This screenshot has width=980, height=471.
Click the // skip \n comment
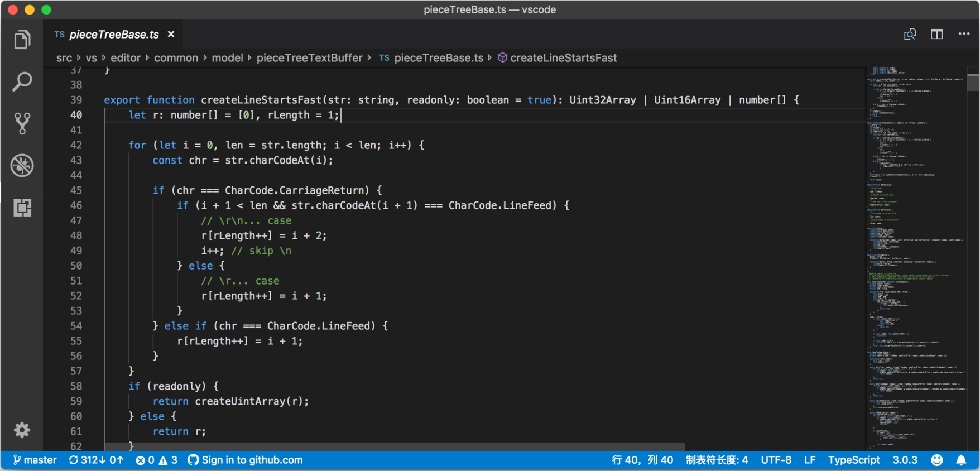(x=261, y=250)
